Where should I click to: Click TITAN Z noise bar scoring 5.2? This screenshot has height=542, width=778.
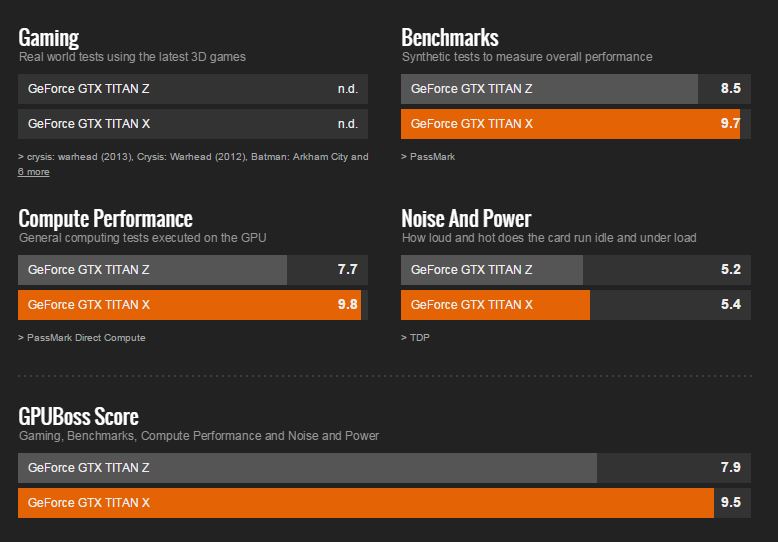coord(576,270)
